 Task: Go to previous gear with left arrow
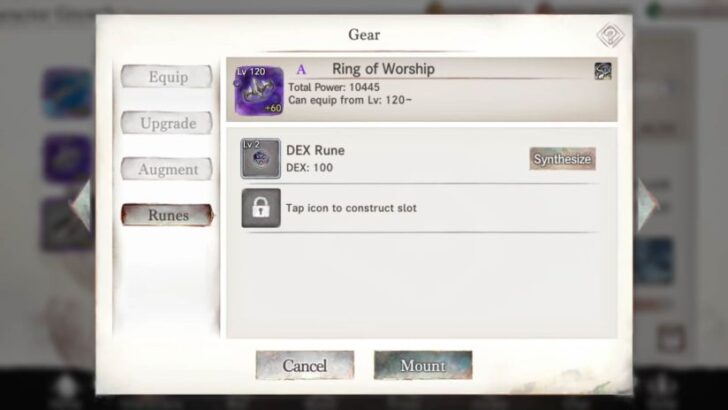click(x=81, y=205)
